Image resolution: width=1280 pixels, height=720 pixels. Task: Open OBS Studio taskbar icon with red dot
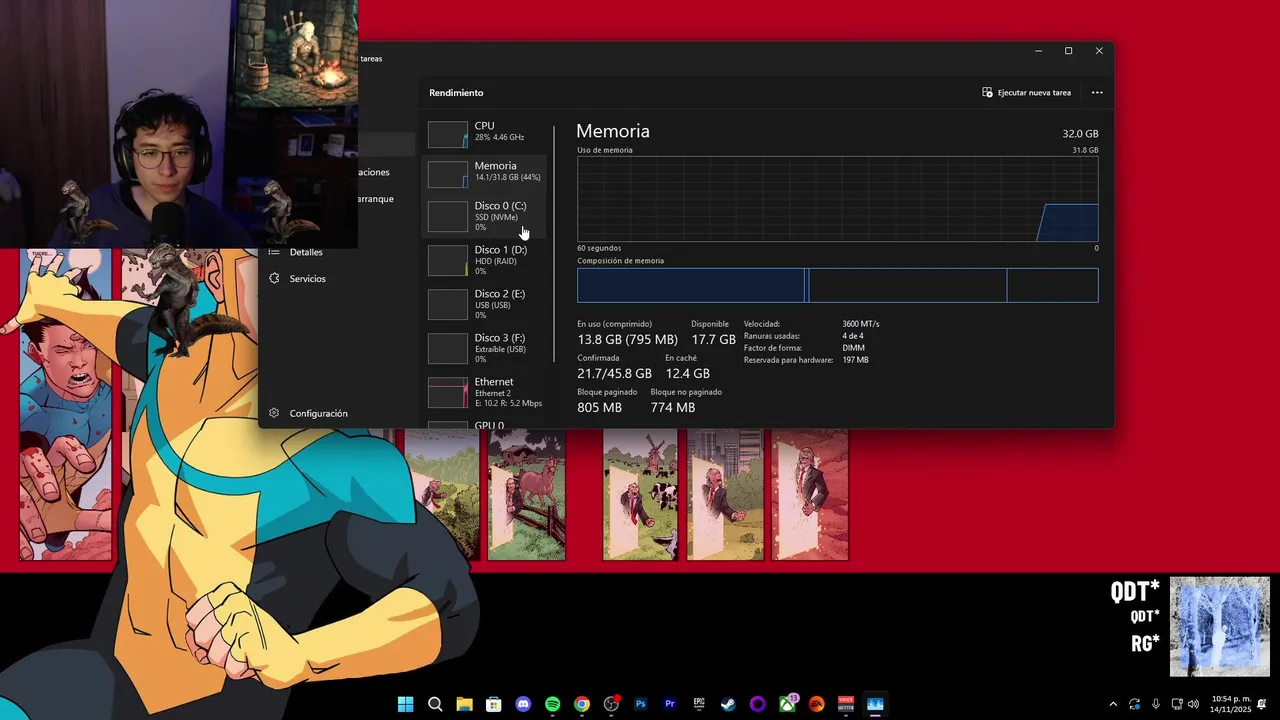click(x=611, y=704)
